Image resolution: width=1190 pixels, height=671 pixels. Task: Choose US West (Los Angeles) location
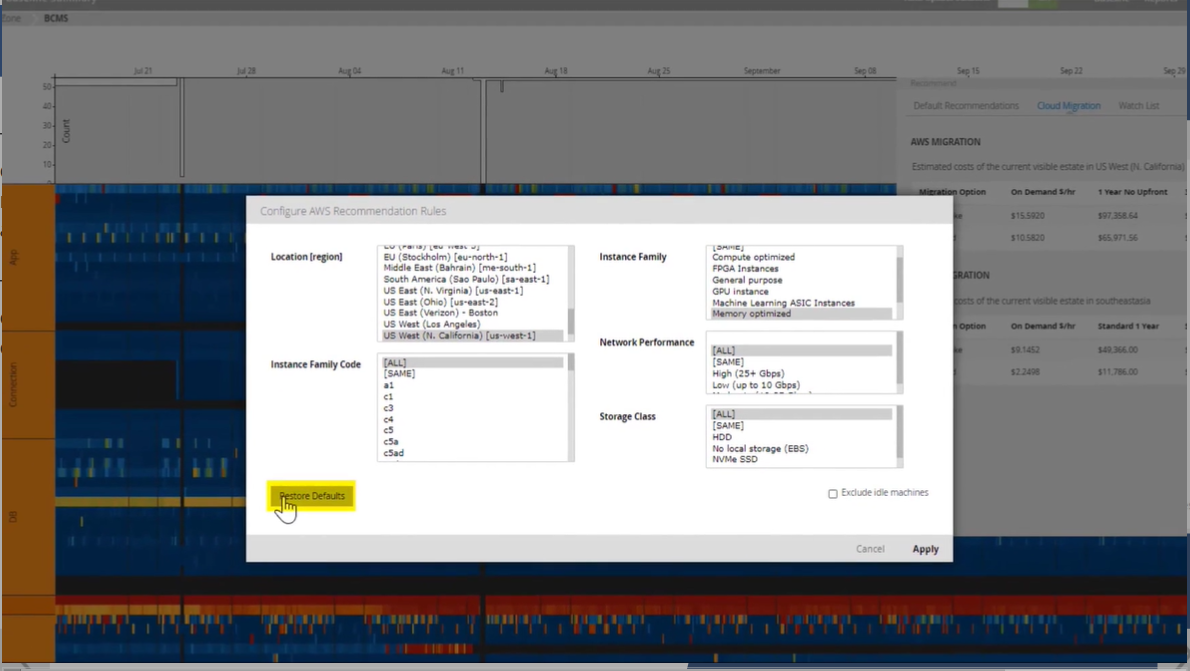tap(432, 324)
